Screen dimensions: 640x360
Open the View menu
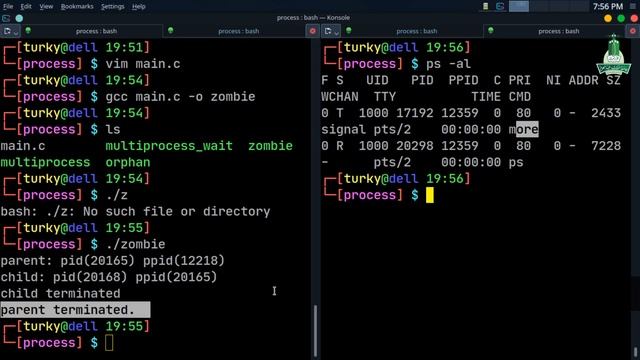tap(46, 7)
